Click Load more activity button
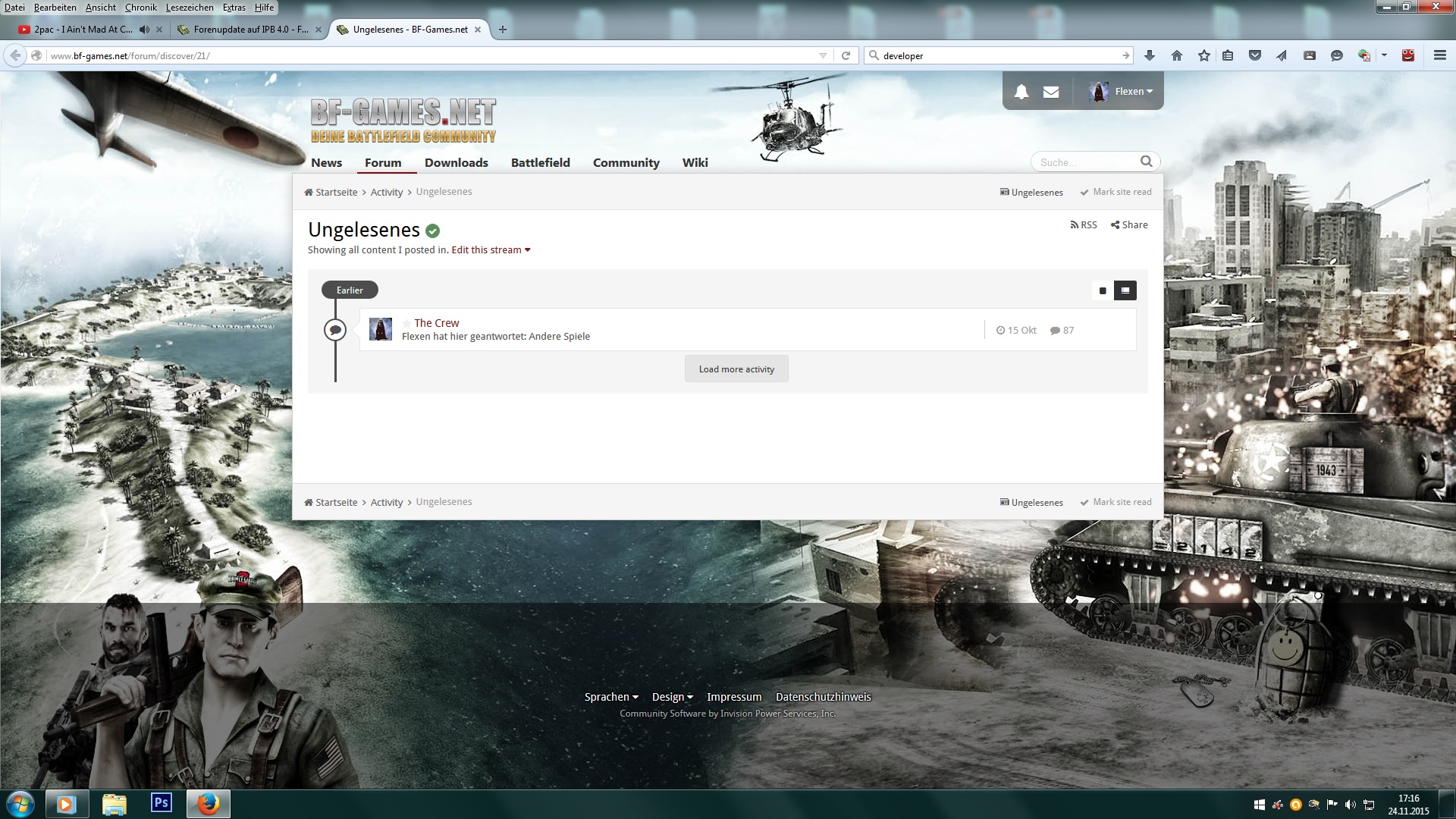The image size is (1456, 819). (736, 369)
